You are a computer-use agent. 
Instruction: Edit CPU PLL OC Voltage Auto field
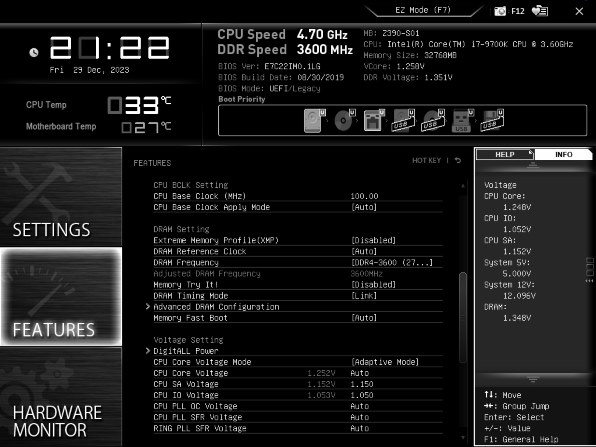pos(360,406)
